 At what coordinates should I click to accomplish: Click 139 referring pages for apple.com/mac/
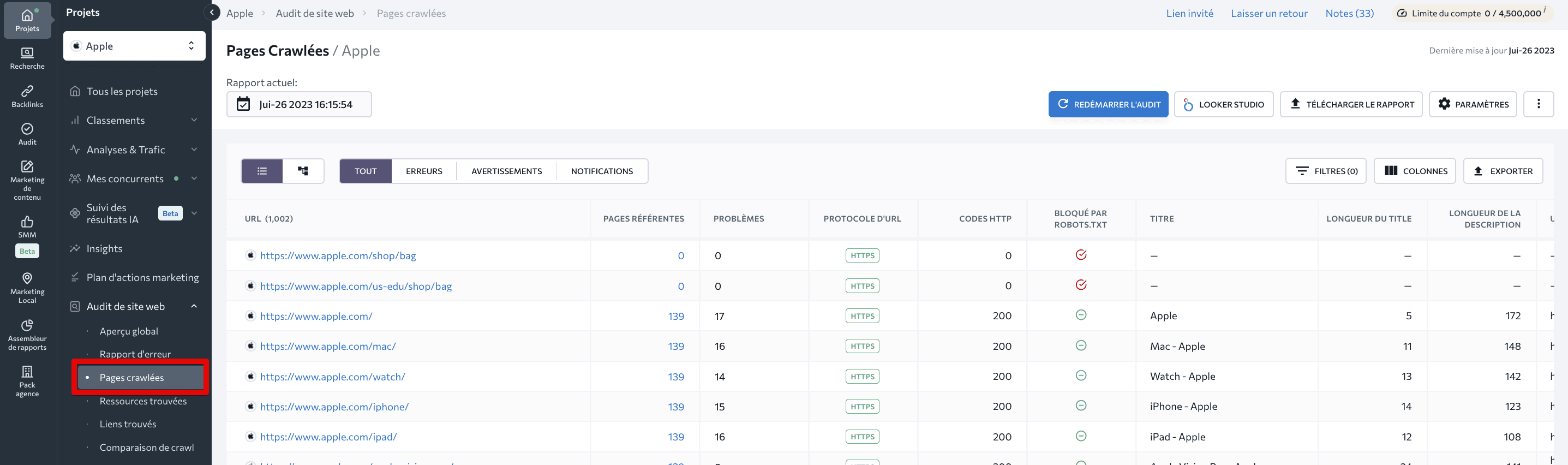point(675,347)
